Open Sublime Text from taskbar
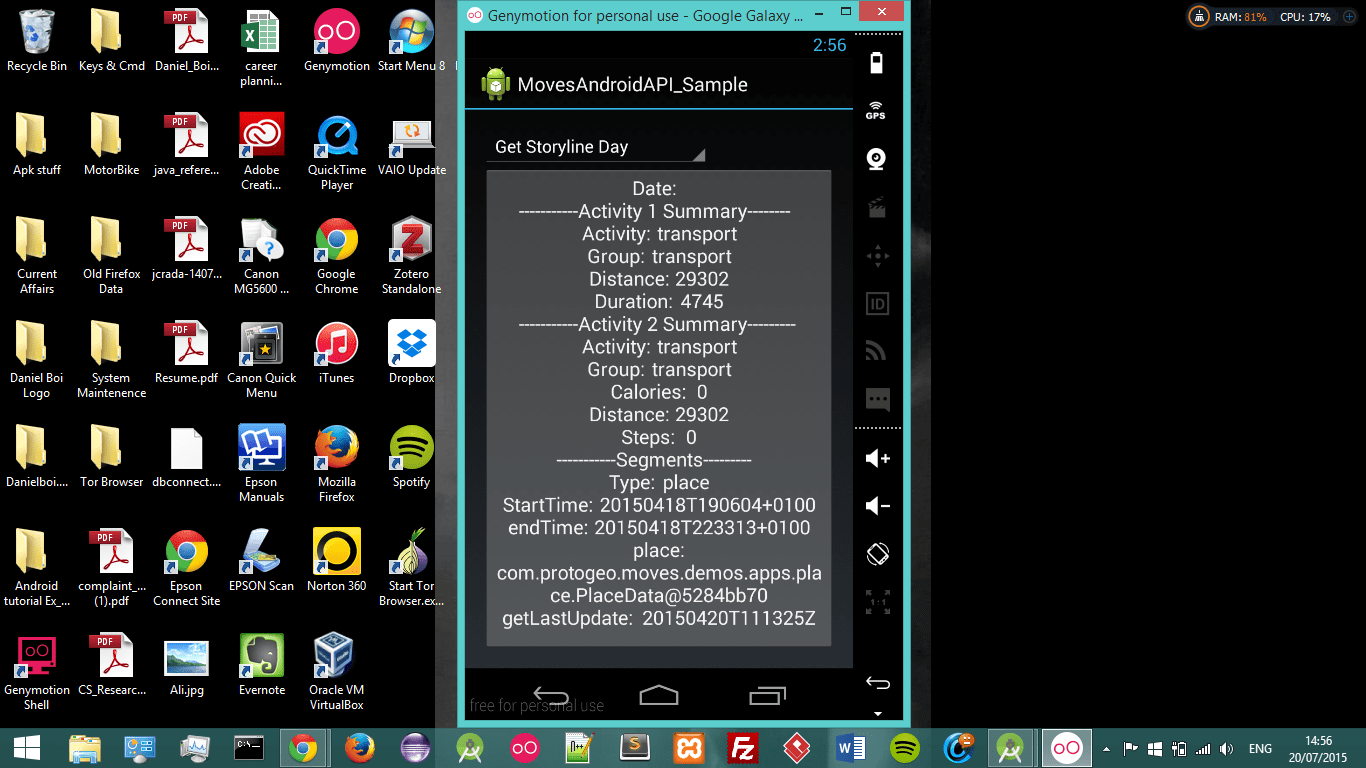Image resolution: width=1366 pixels, height=768 pixels. (x=633, y=748)
